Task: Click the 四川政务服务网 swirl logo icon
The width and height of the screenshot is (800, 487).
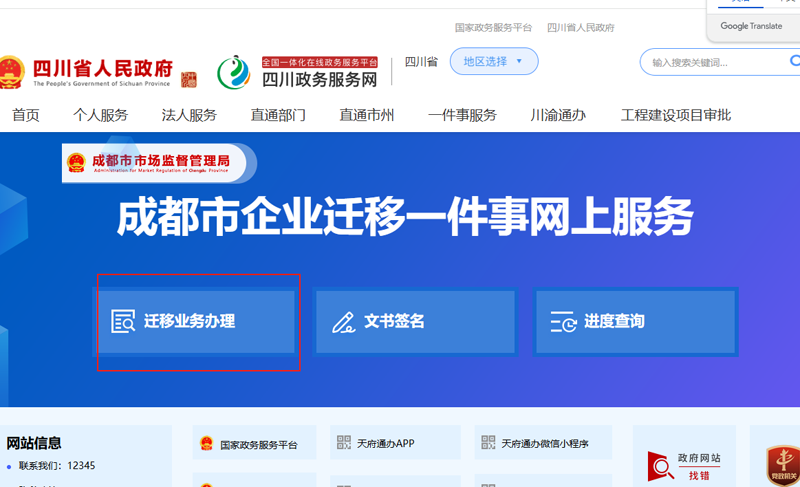Action: (234, 72)
